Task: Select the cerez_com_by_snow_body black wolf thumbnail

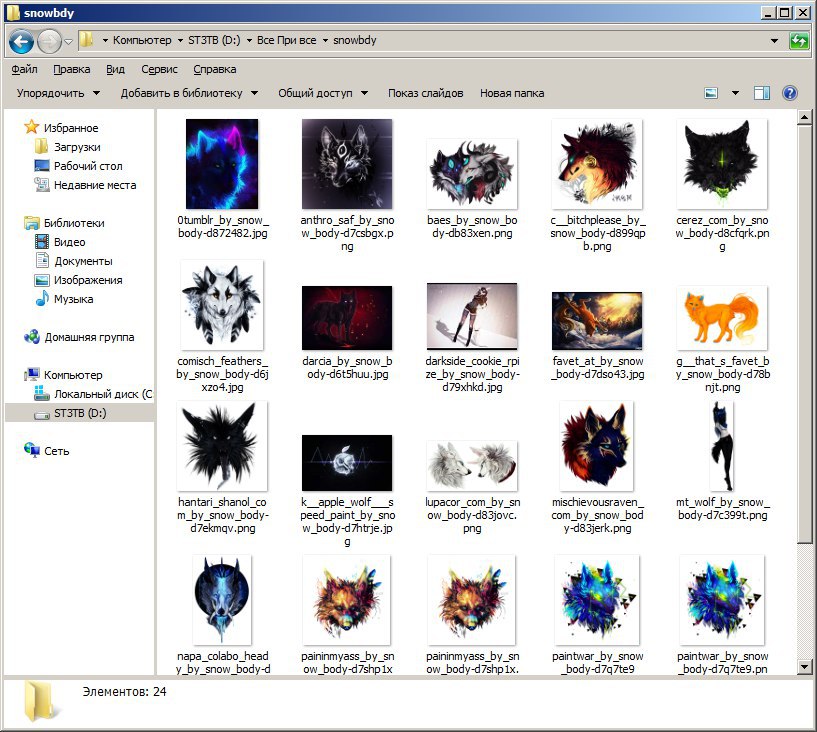Action: (722, 164)
